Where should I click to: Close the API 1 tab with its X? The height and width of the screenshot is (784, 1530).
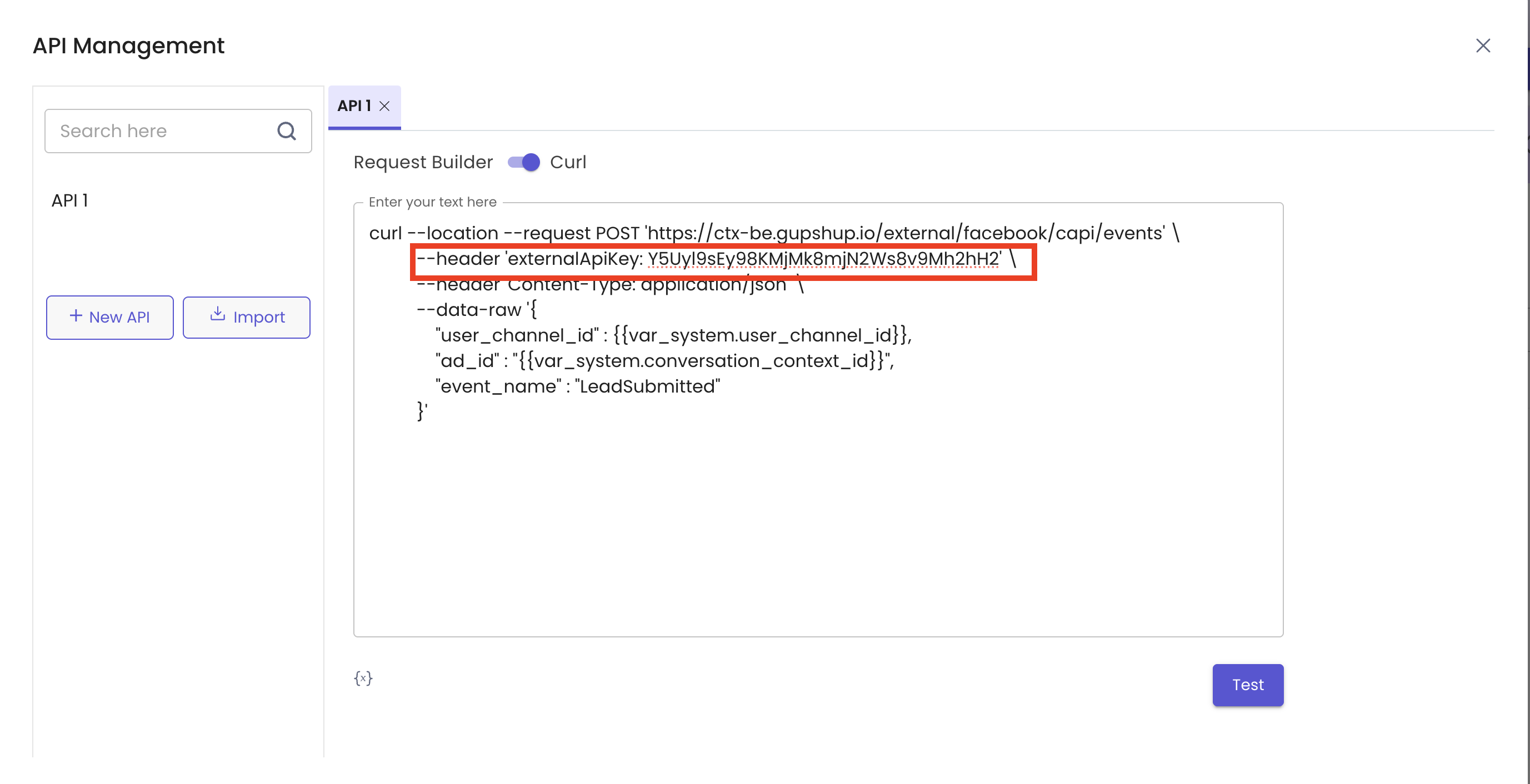384,106
